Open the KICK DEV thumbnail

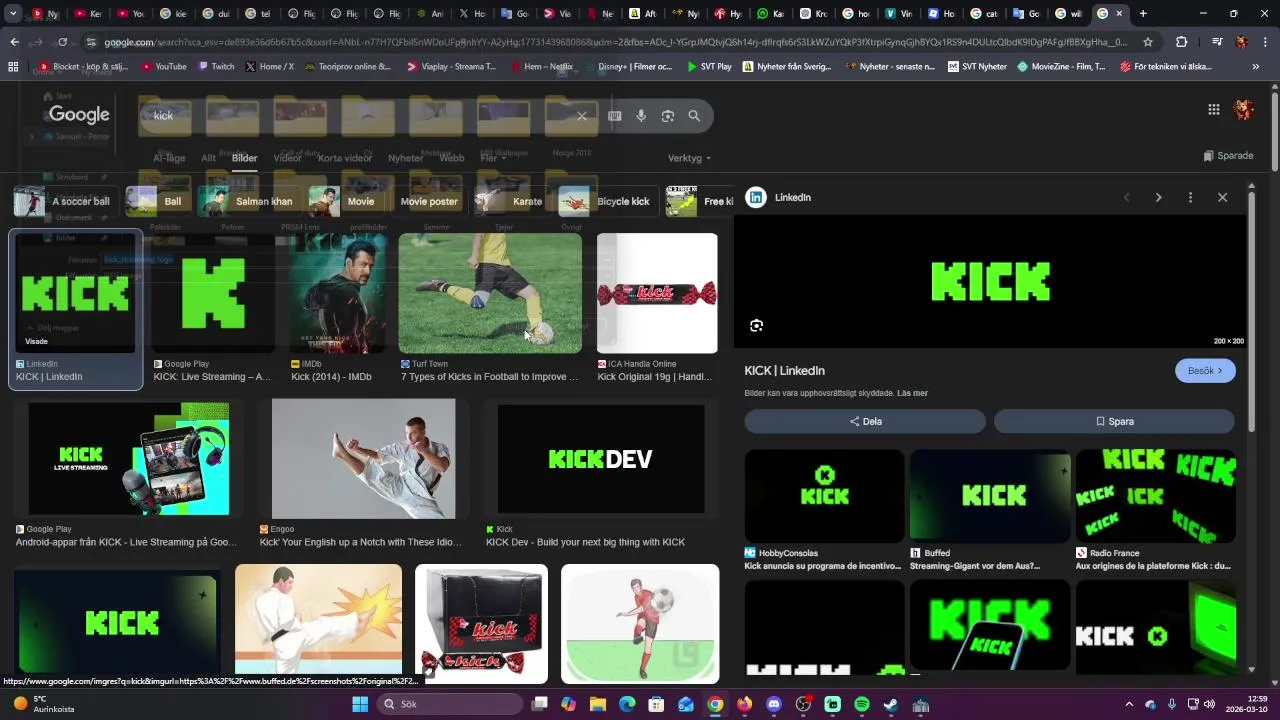coord(601,459)
